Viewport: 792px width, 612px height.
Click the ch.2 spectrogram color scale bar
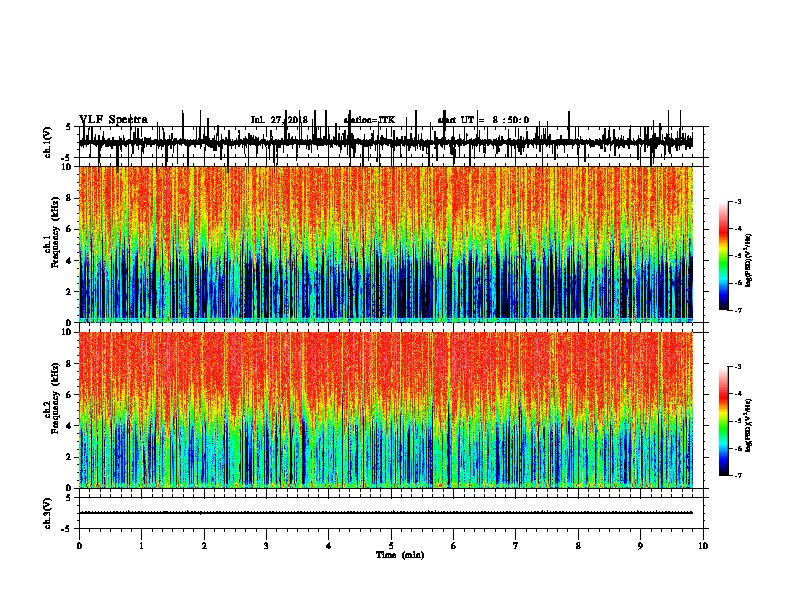tap(723, 421)
